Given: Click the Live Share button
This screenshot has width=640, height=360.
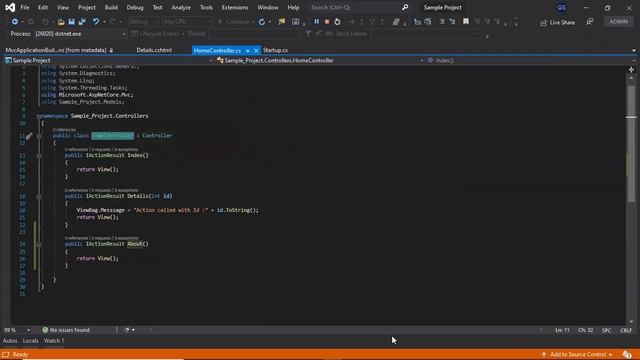Looking at the screenshot, I should [x=558, y=22].
